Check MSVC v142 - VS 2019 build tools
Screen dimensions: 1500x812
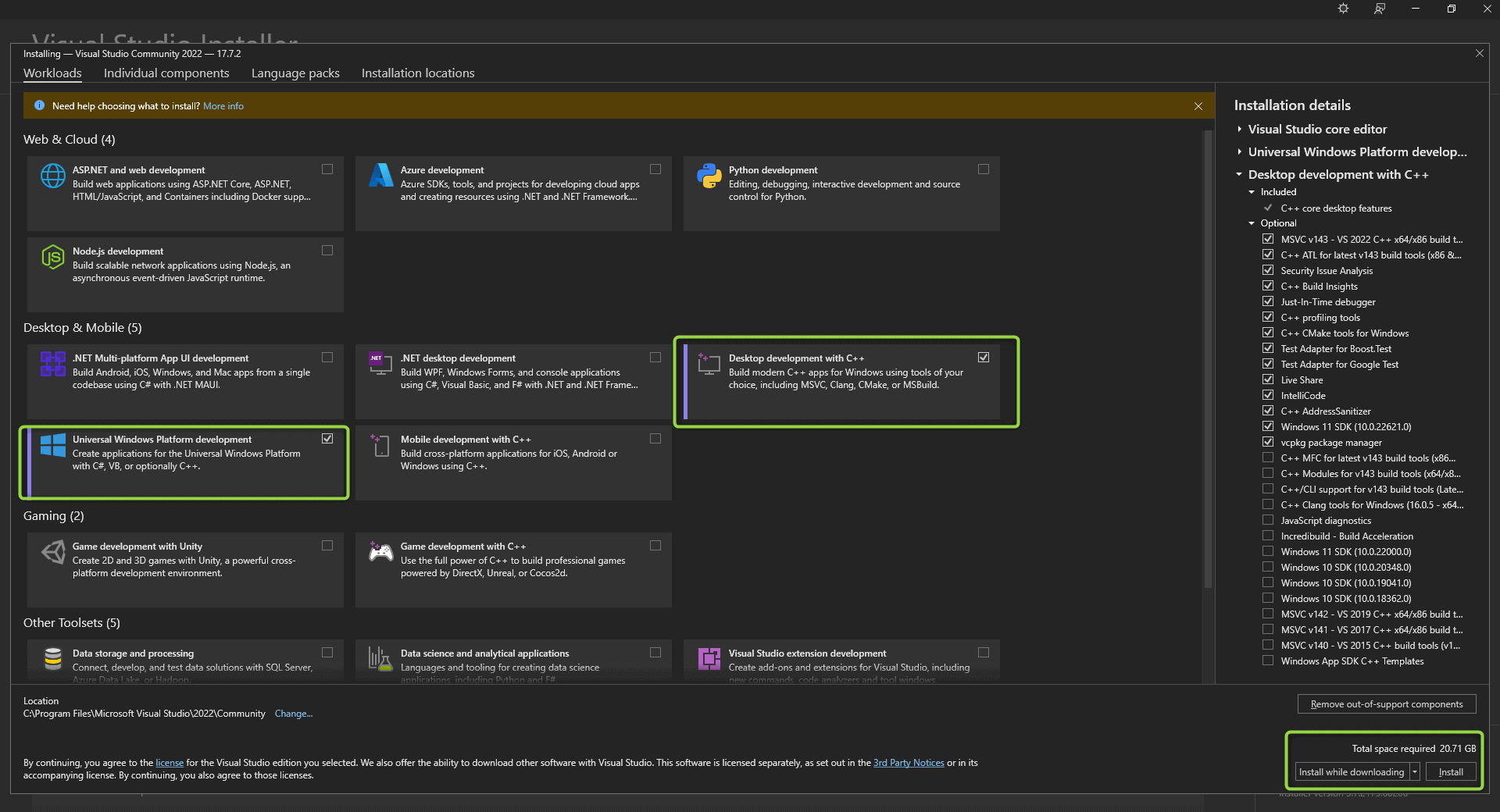pyautogui.click(x=1268, y=614)
